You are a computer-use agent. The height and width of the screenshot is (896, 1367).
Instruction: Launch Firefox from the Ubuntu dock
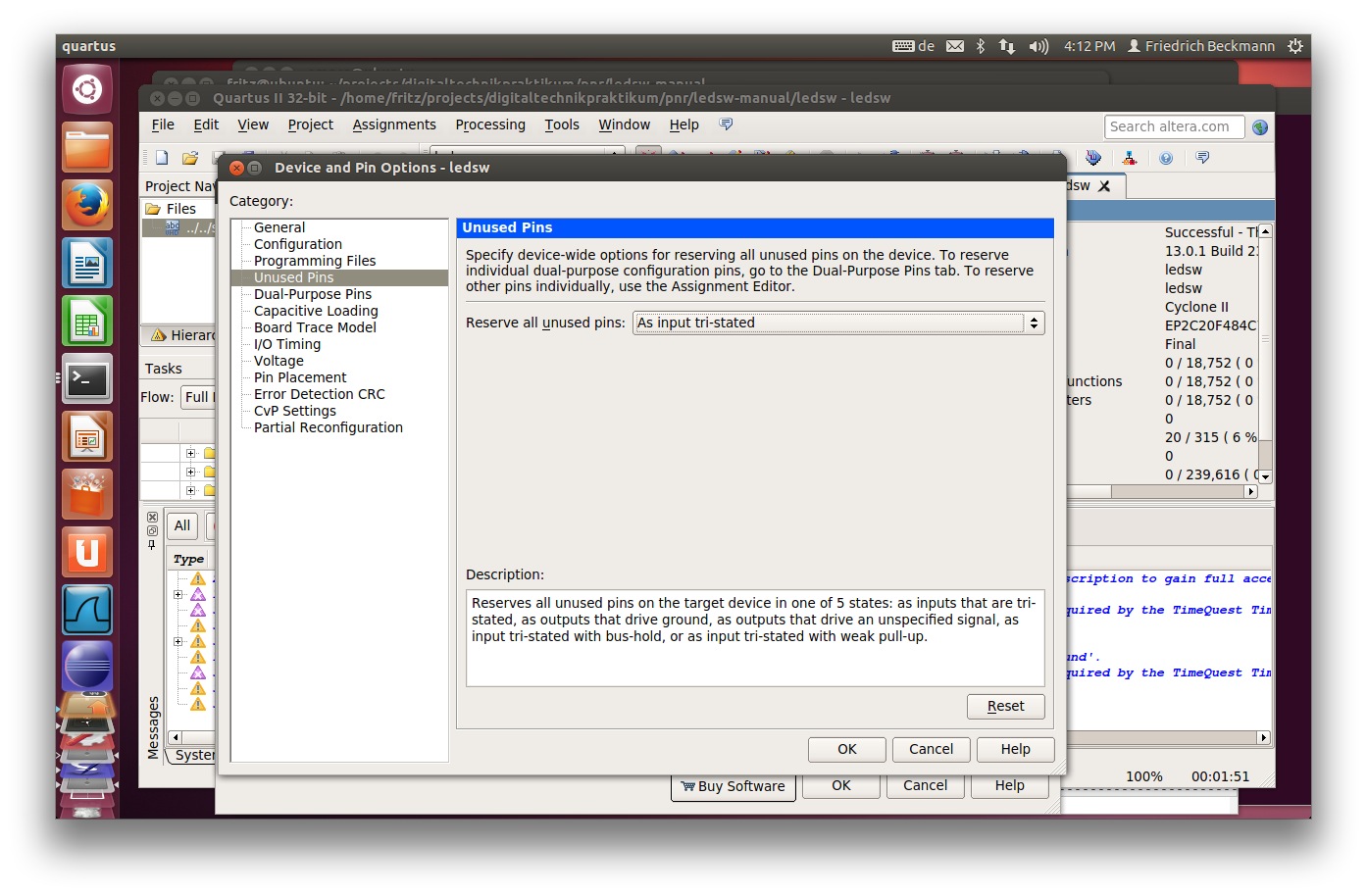pos(87,205)
